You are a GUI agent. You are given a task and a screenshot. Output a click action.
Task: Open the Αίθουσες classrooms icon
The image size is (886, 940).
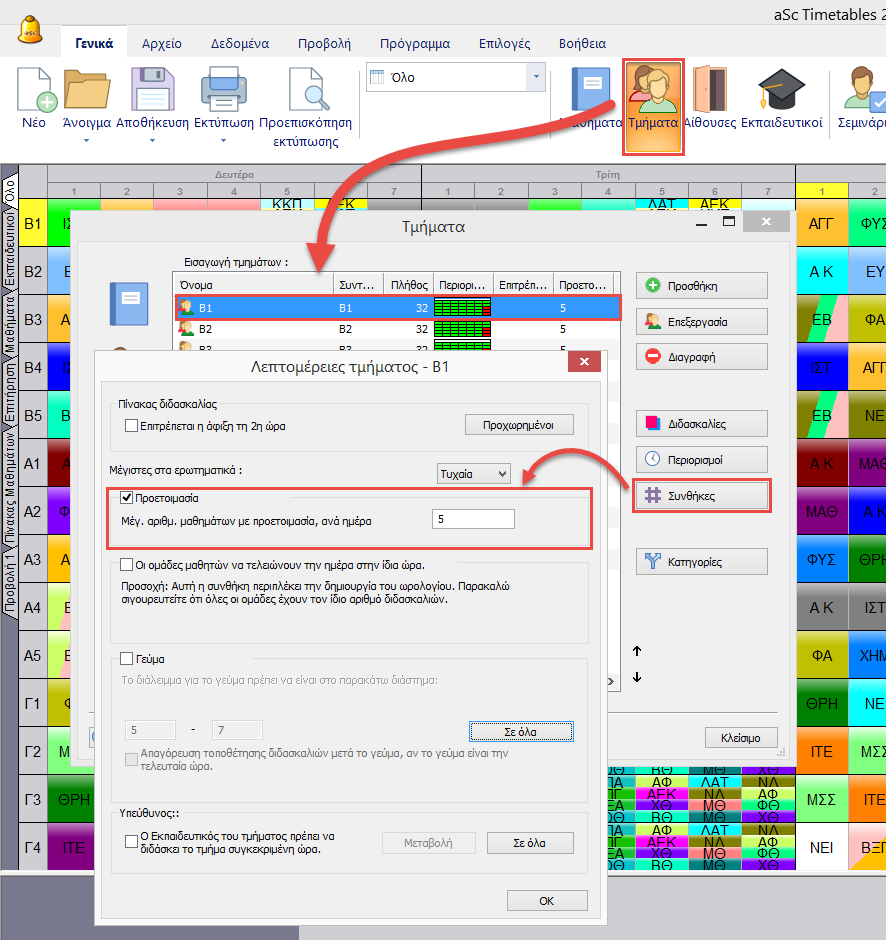coord(710,90)
